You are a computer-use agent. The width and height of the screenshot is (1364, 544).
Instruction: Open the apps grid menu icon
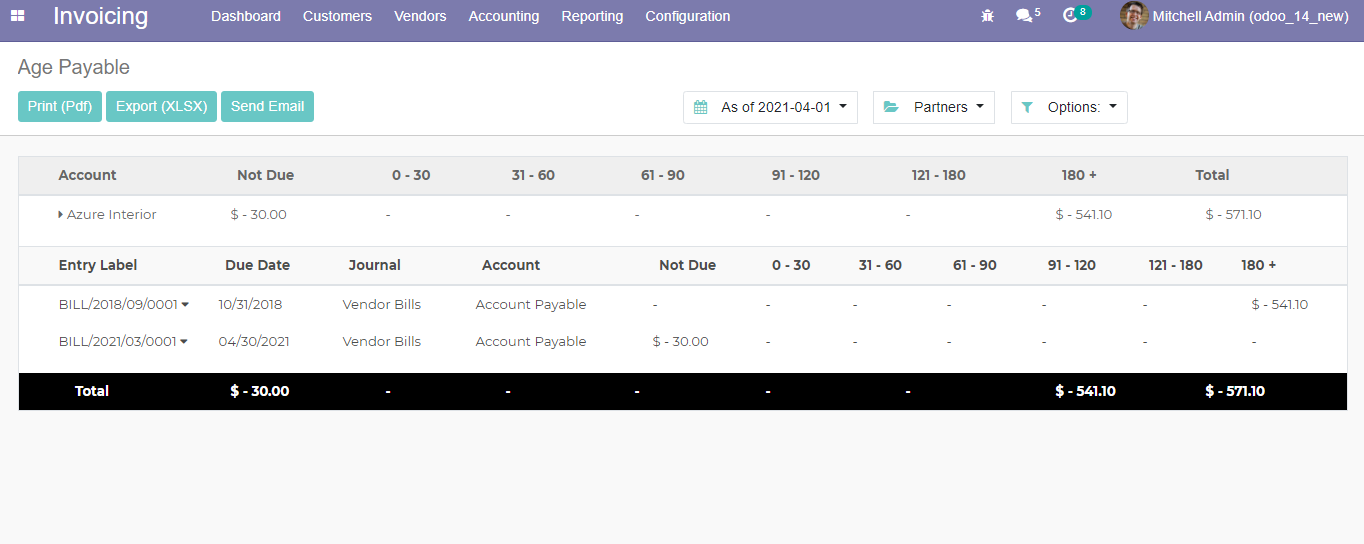pos(18,16)
